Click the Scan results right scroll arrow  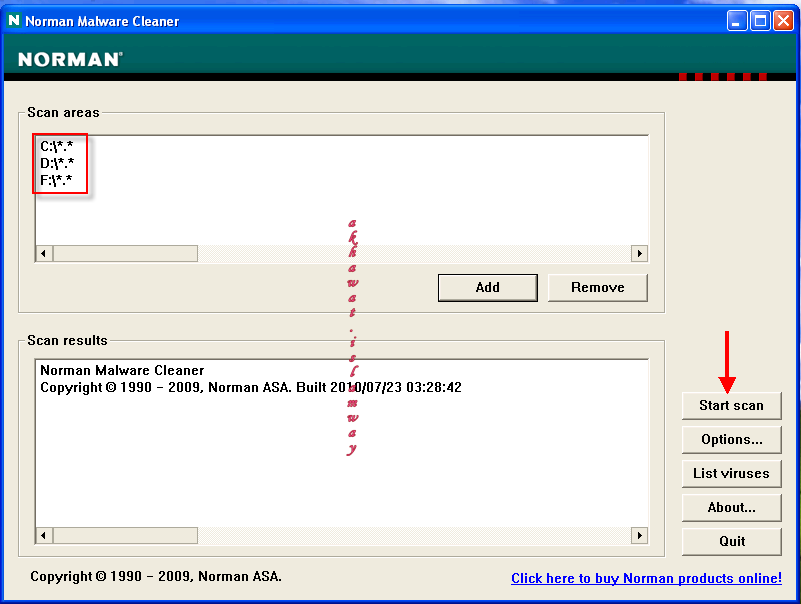pyautogui.click(x=640, y=536)
